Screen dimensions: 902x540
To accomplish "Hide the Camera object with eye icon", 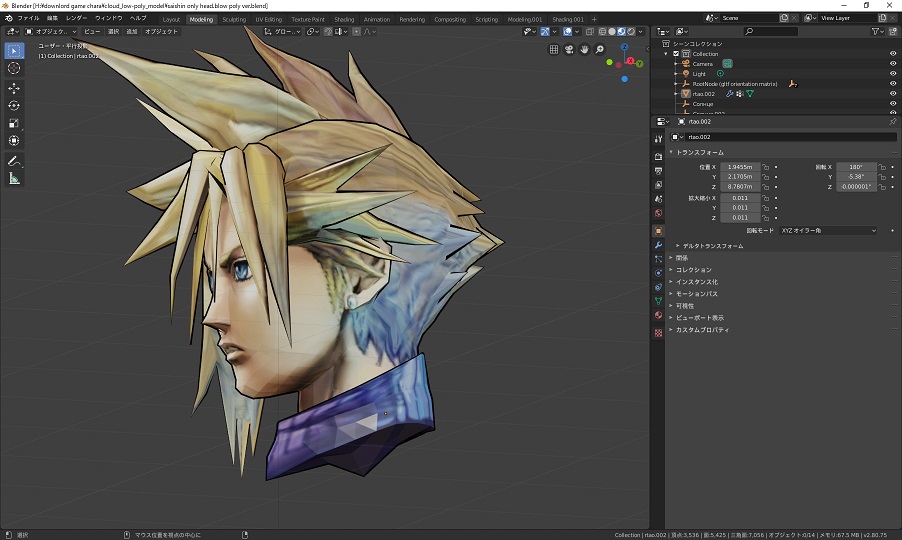I will coord(893,64).
